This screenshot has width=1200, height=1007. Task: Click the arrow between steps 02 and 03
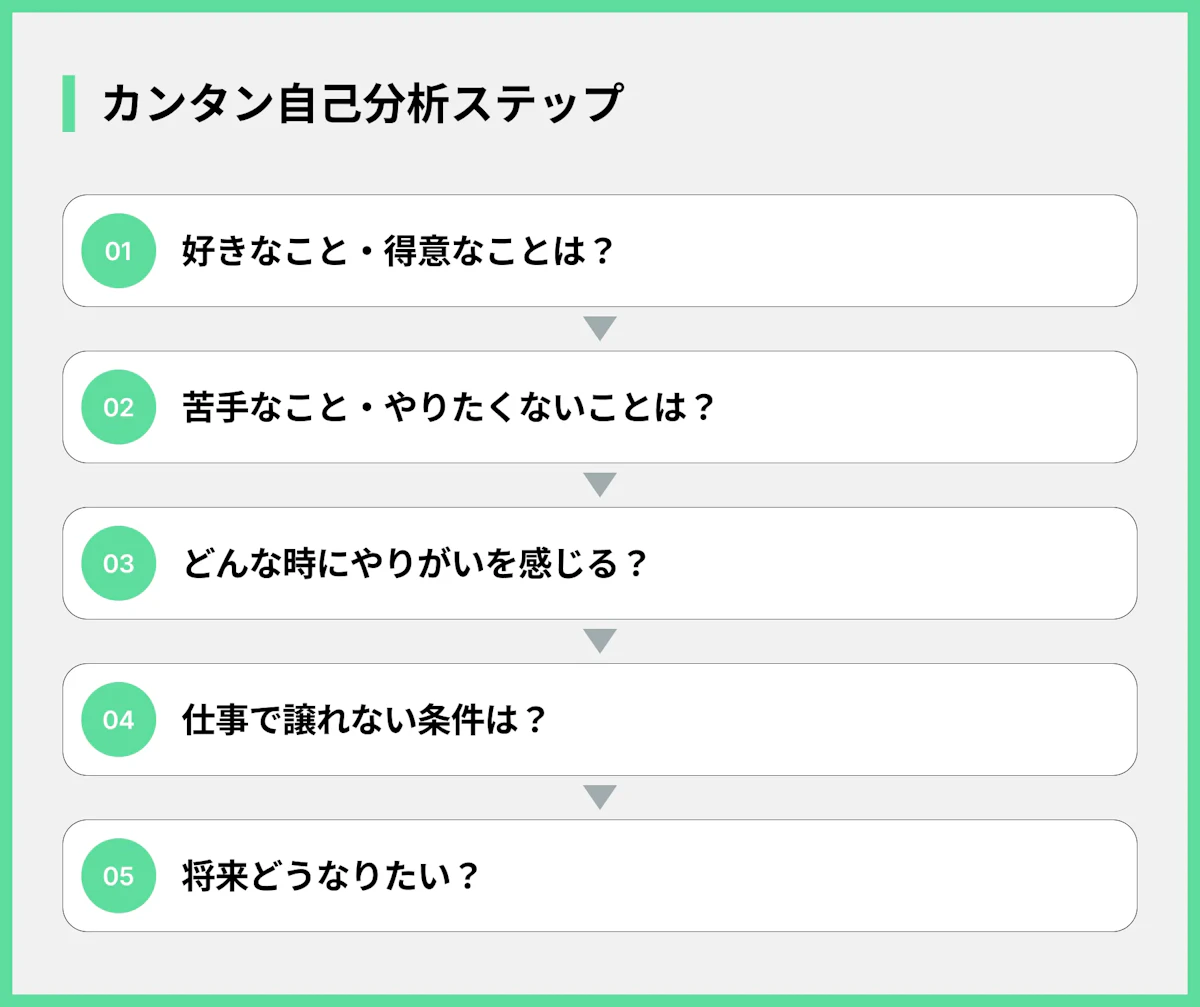[599, 485]
